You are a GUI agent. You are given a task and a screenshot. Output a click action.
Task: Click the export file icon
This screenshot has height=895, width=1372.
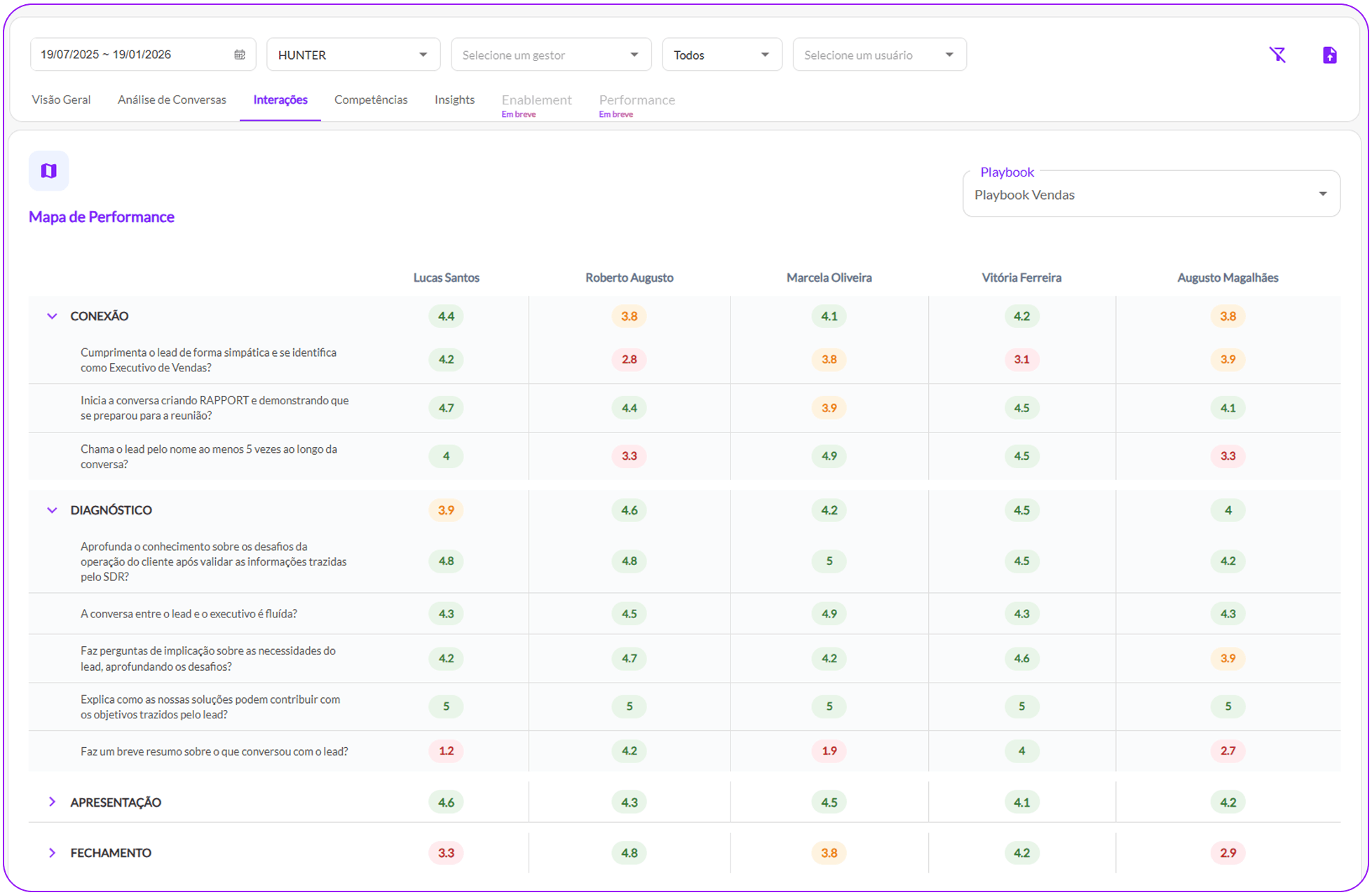tap(1329, 55)
